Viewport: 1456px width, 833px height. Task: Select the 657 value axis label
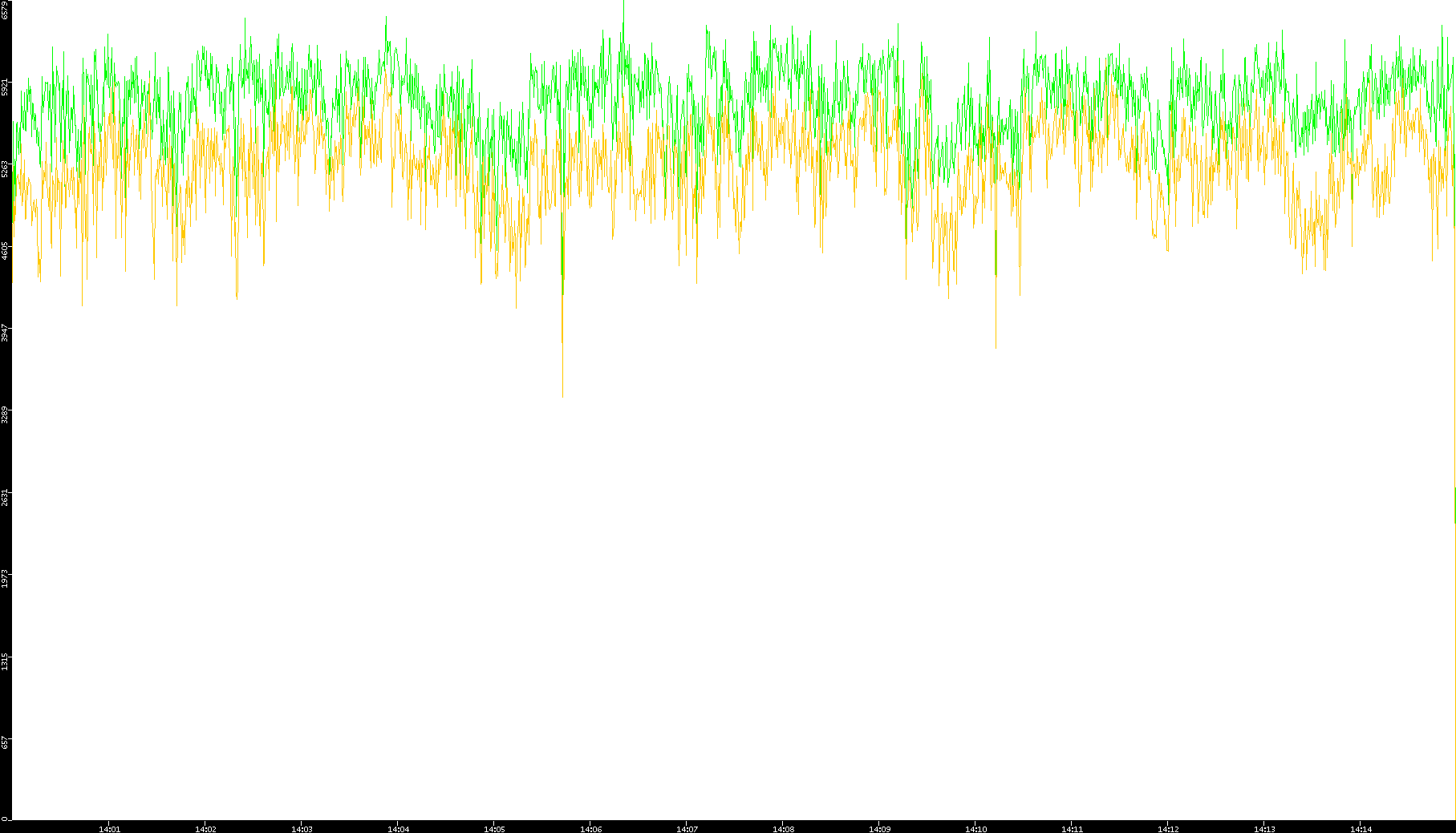pyautogui.click(x=5, y=742)
